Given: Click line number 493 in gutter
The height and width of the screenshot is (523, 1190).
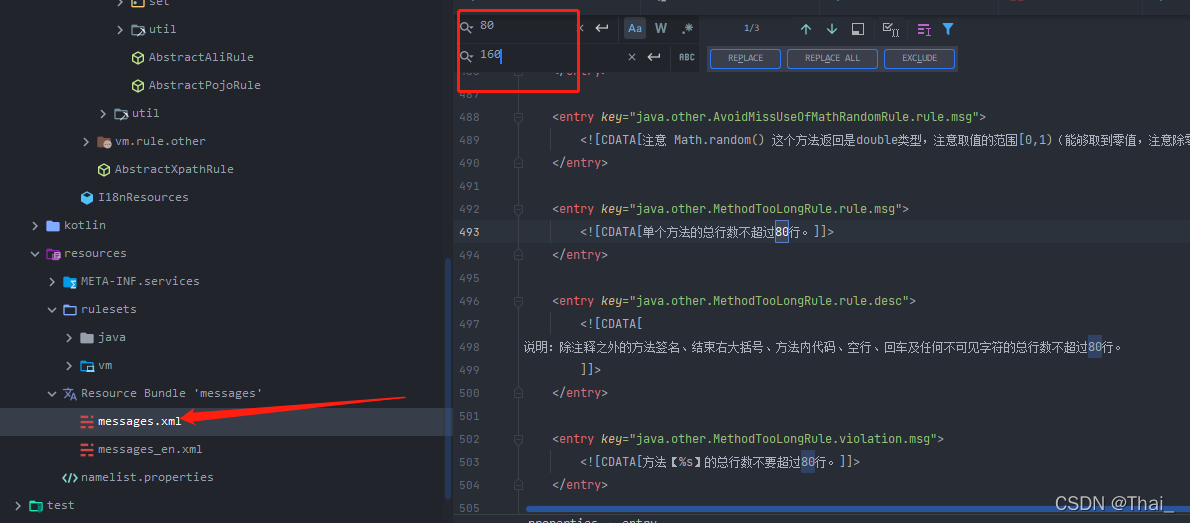Looking at the screenshot, I should click(x=470, y=232).
